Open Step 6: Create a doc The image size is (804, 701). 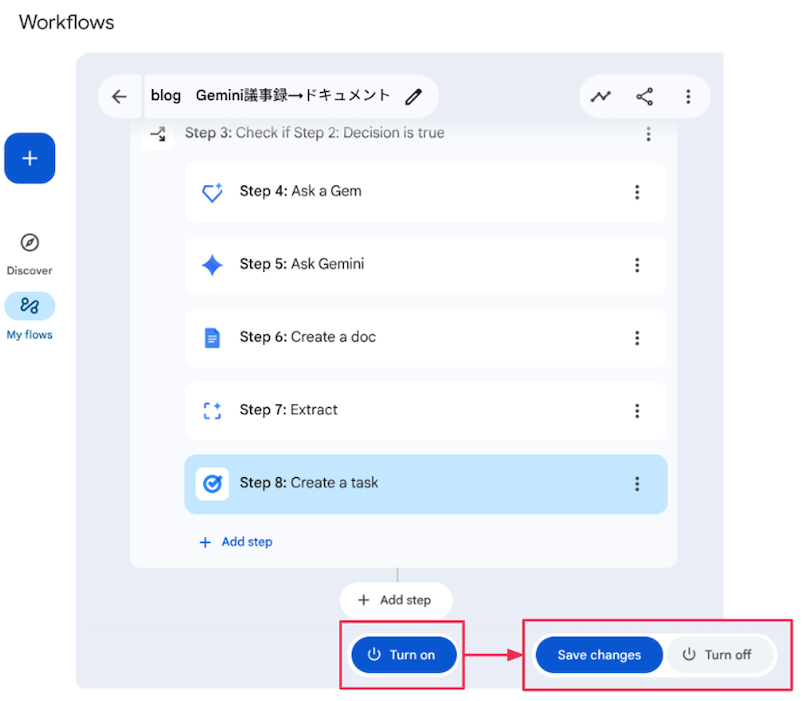click(x=426, y=338)
